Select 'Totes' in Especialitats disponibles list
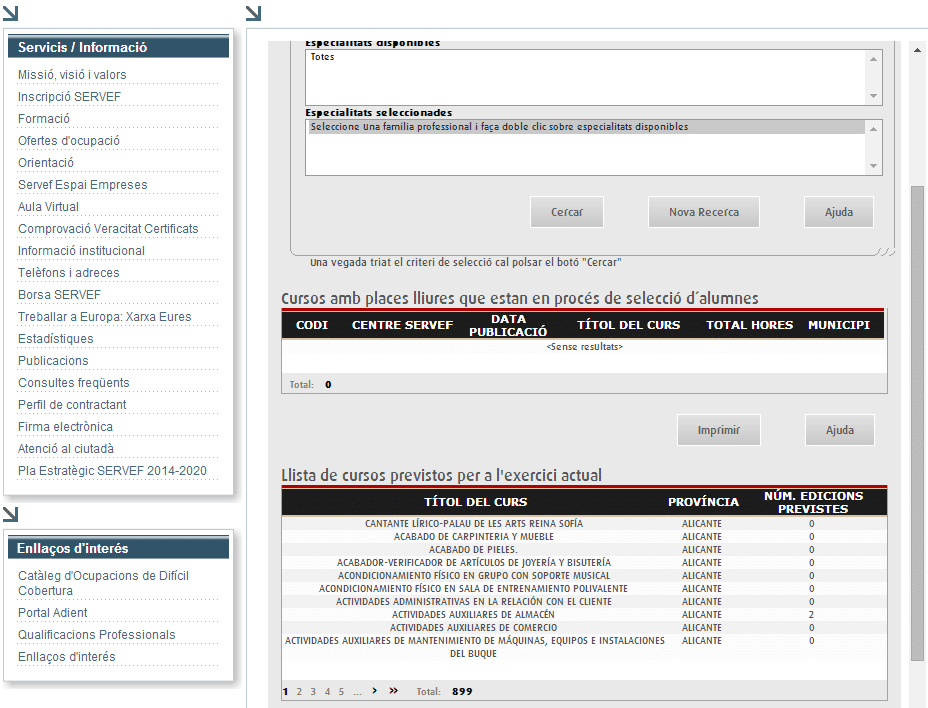Image resolution: width=928 pixels, height=708 pixels. (x=323, y=57)
